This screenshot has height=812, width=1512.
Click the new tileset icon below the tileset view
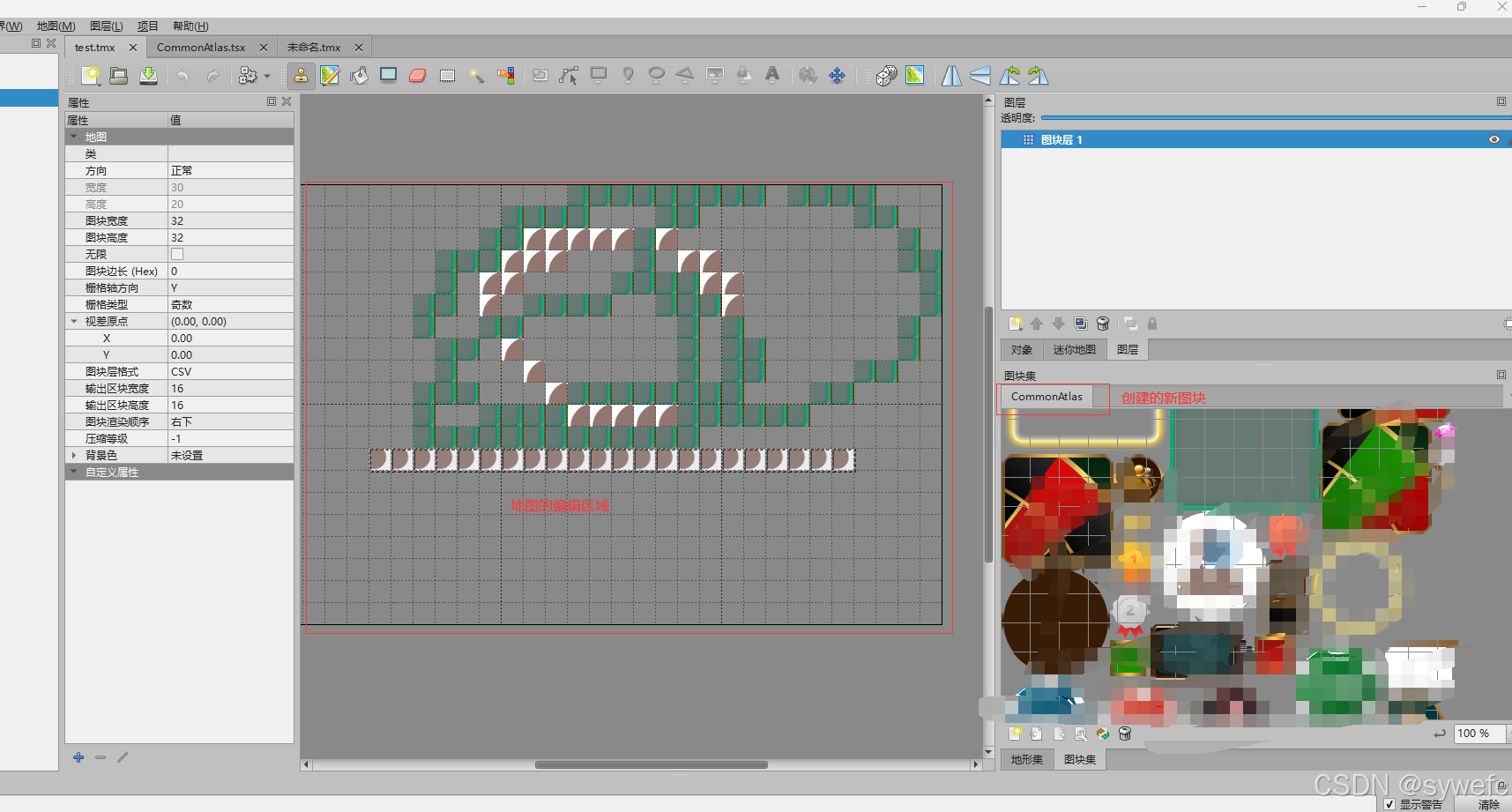click(1016, 734)
